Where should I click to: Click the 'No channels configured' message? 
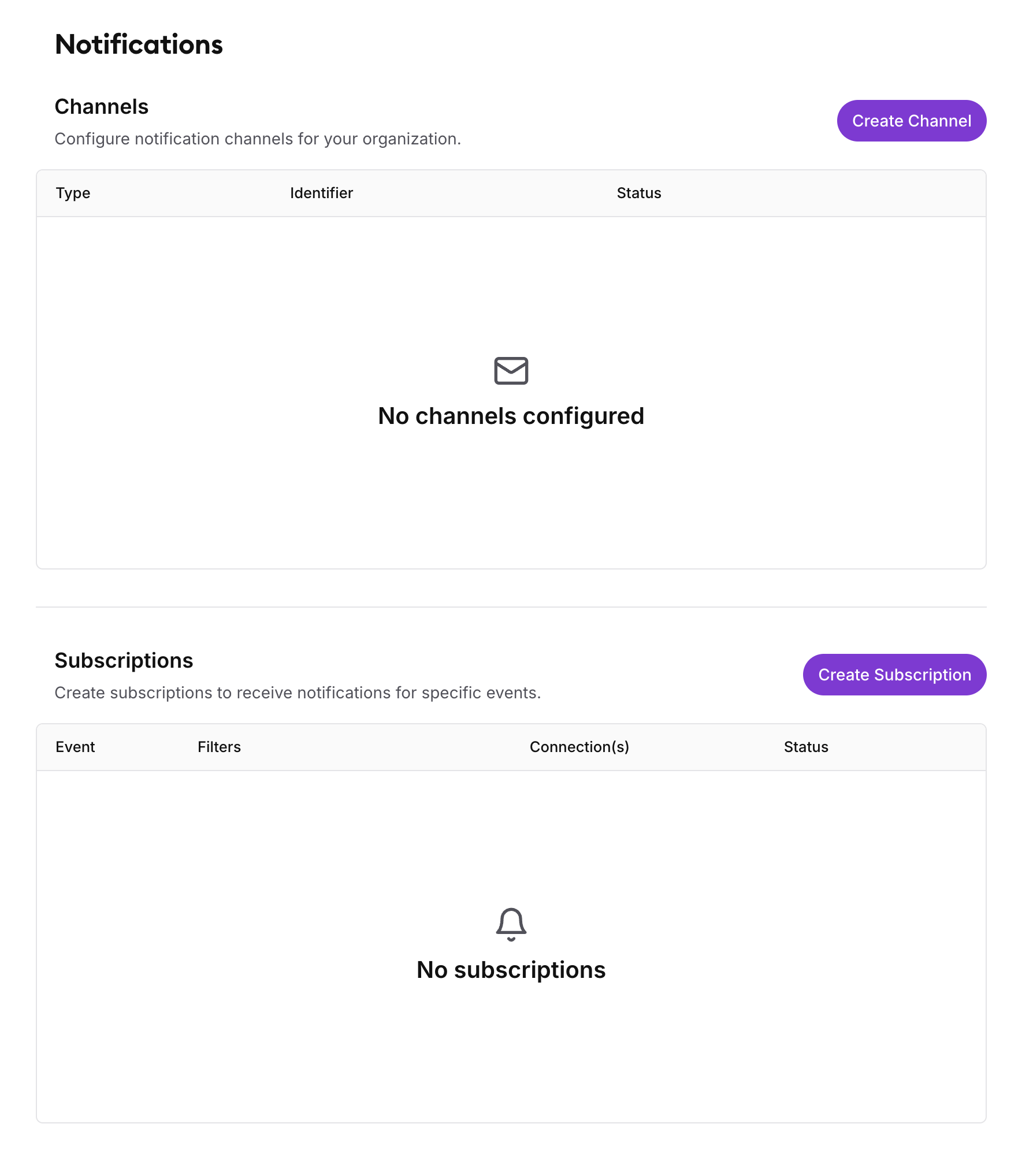point(511,416)
